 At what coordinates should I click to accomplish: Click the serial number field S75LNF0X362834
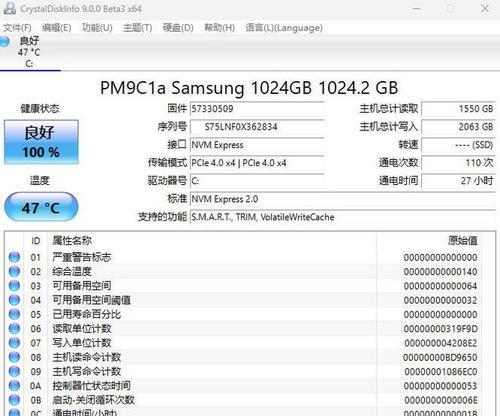click(257, 127)
